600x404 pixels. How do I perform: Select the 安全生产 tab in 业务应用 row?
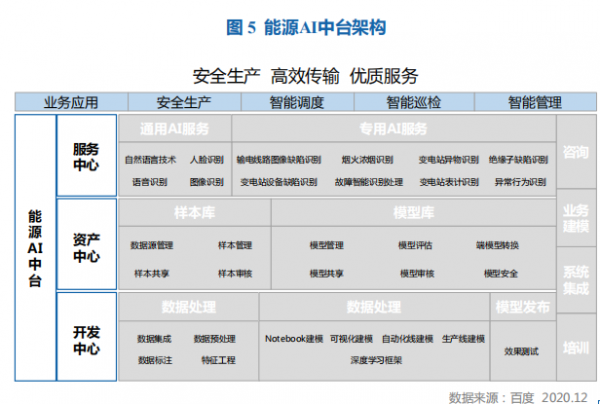(x=185, y=101)
